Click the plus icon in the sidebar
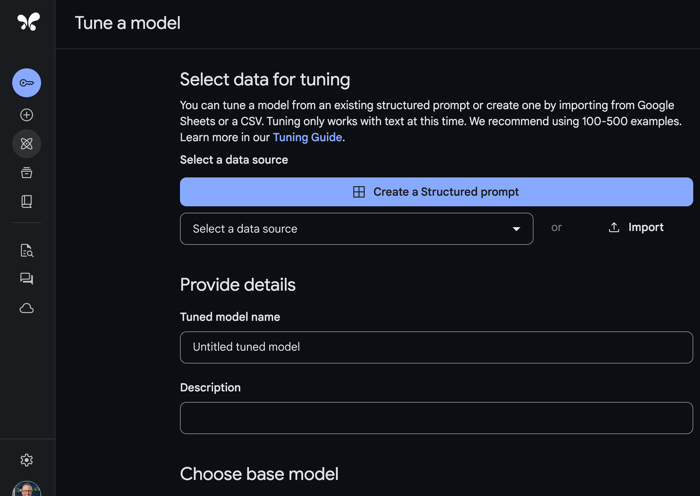Image resolution: width=700 pixels, height=496 pixels. (x=27, y=115)
